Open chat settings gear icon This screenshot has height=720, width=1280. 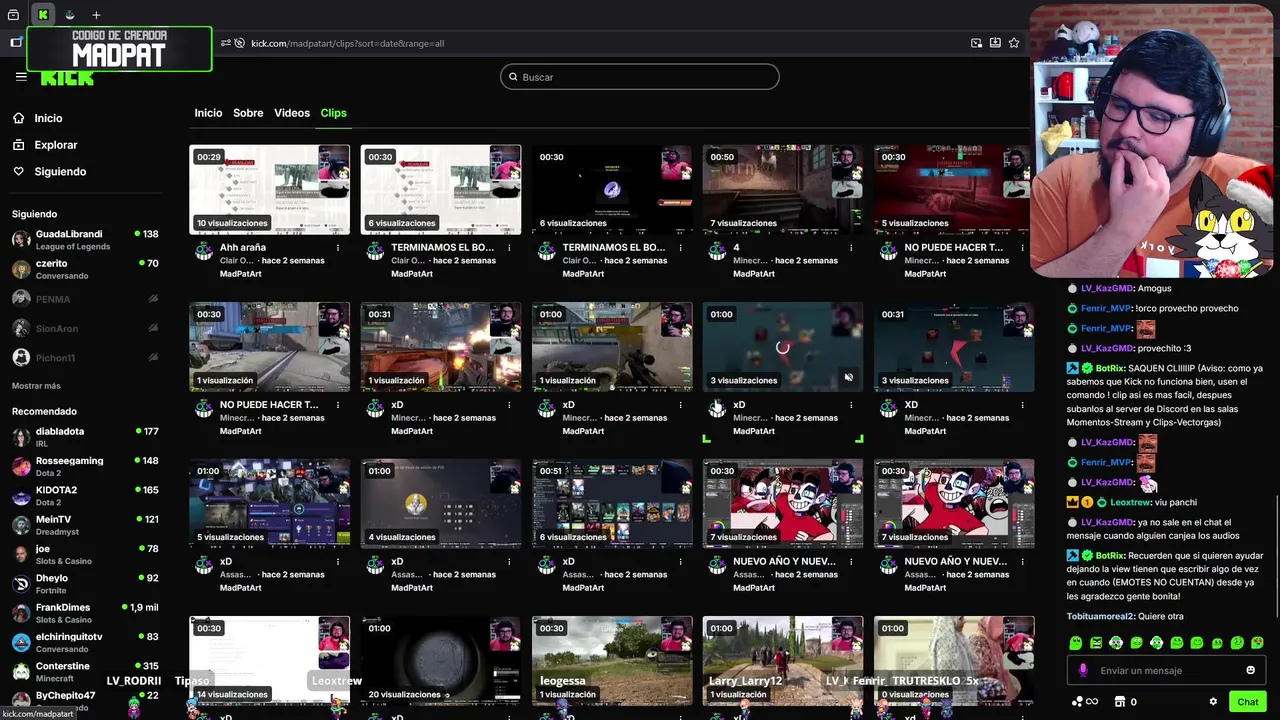1213,702
